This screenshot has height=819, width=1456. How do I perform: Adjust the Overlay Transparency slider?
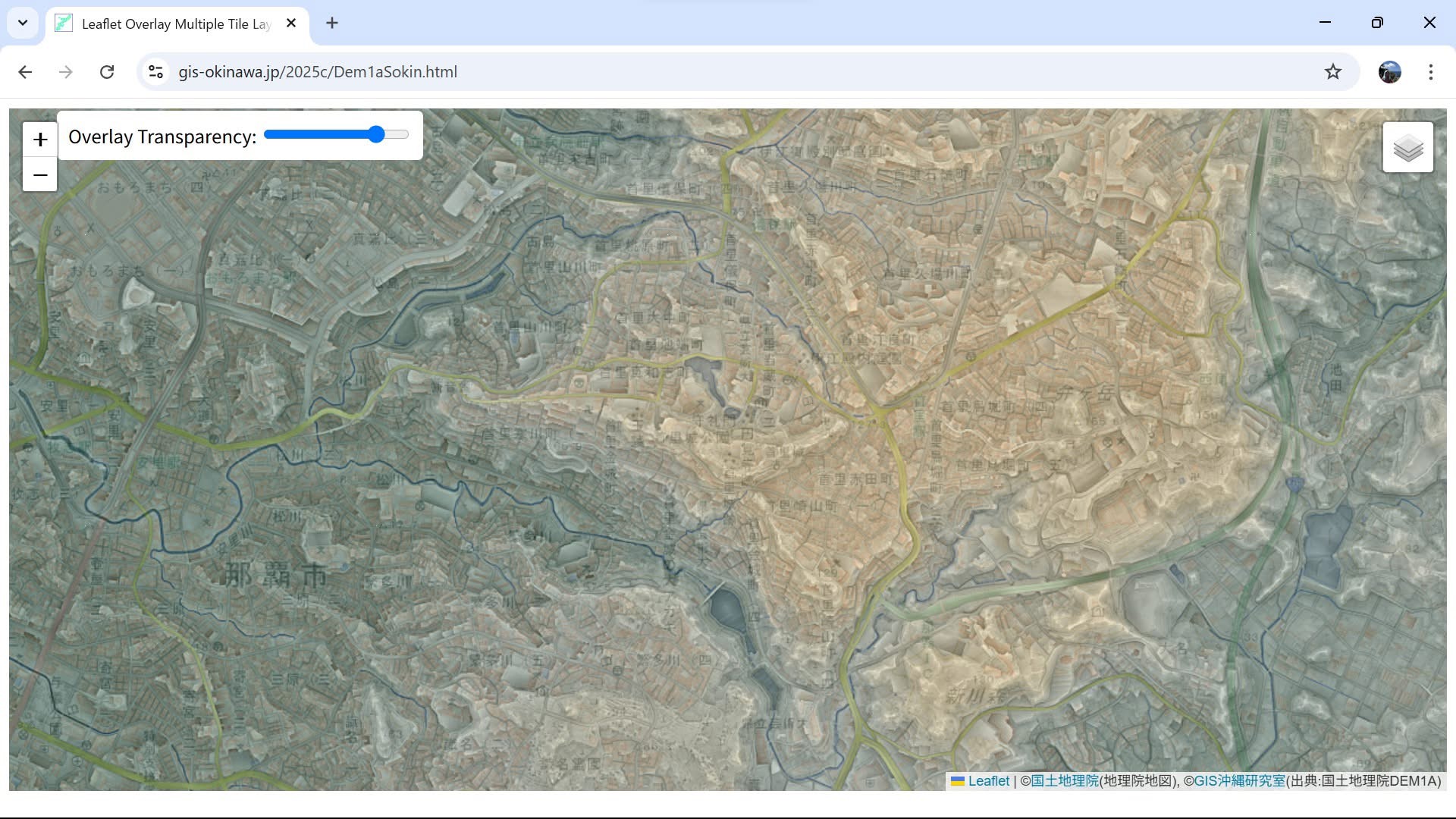coord(377,134)
